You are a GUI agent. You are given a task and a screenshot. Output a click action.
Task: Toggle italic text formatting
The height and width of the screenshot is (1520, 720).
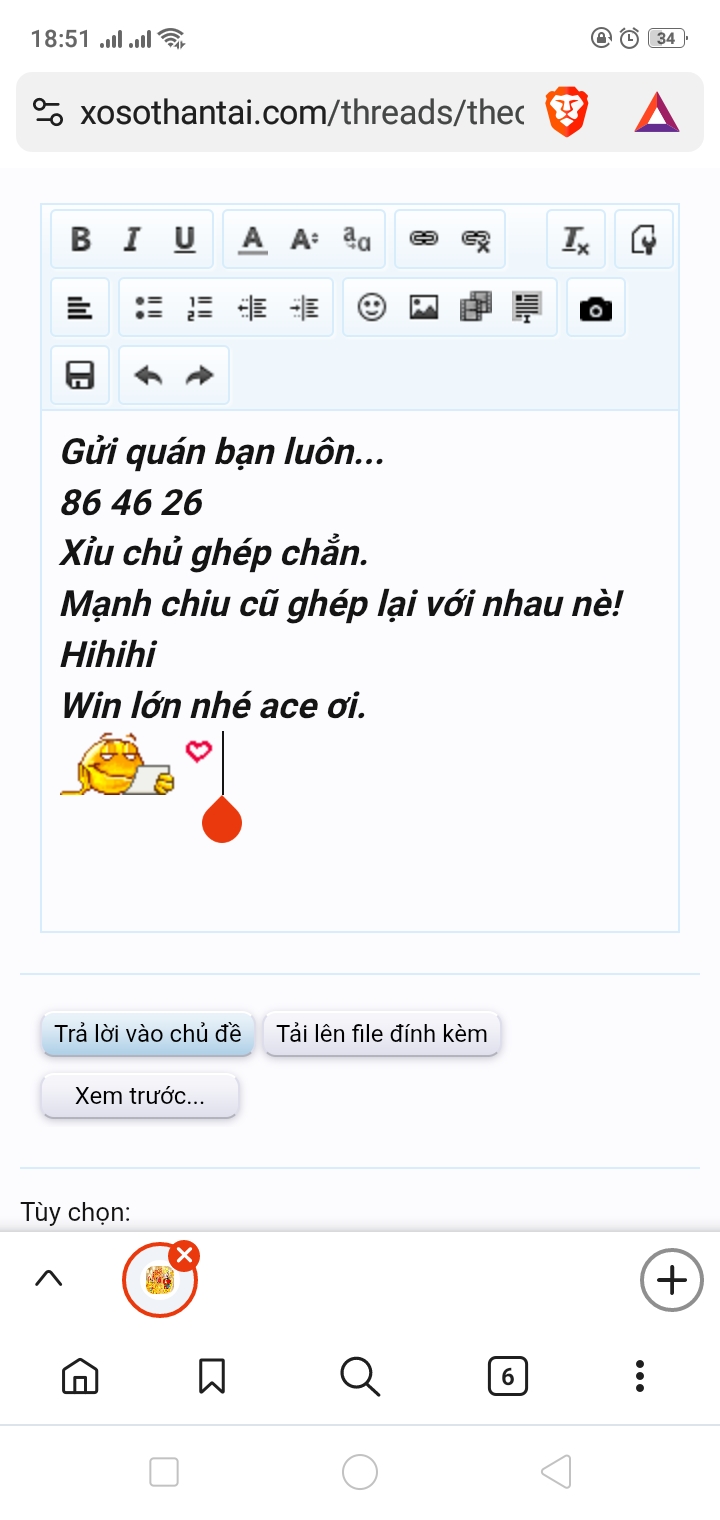tap(132, 240)
